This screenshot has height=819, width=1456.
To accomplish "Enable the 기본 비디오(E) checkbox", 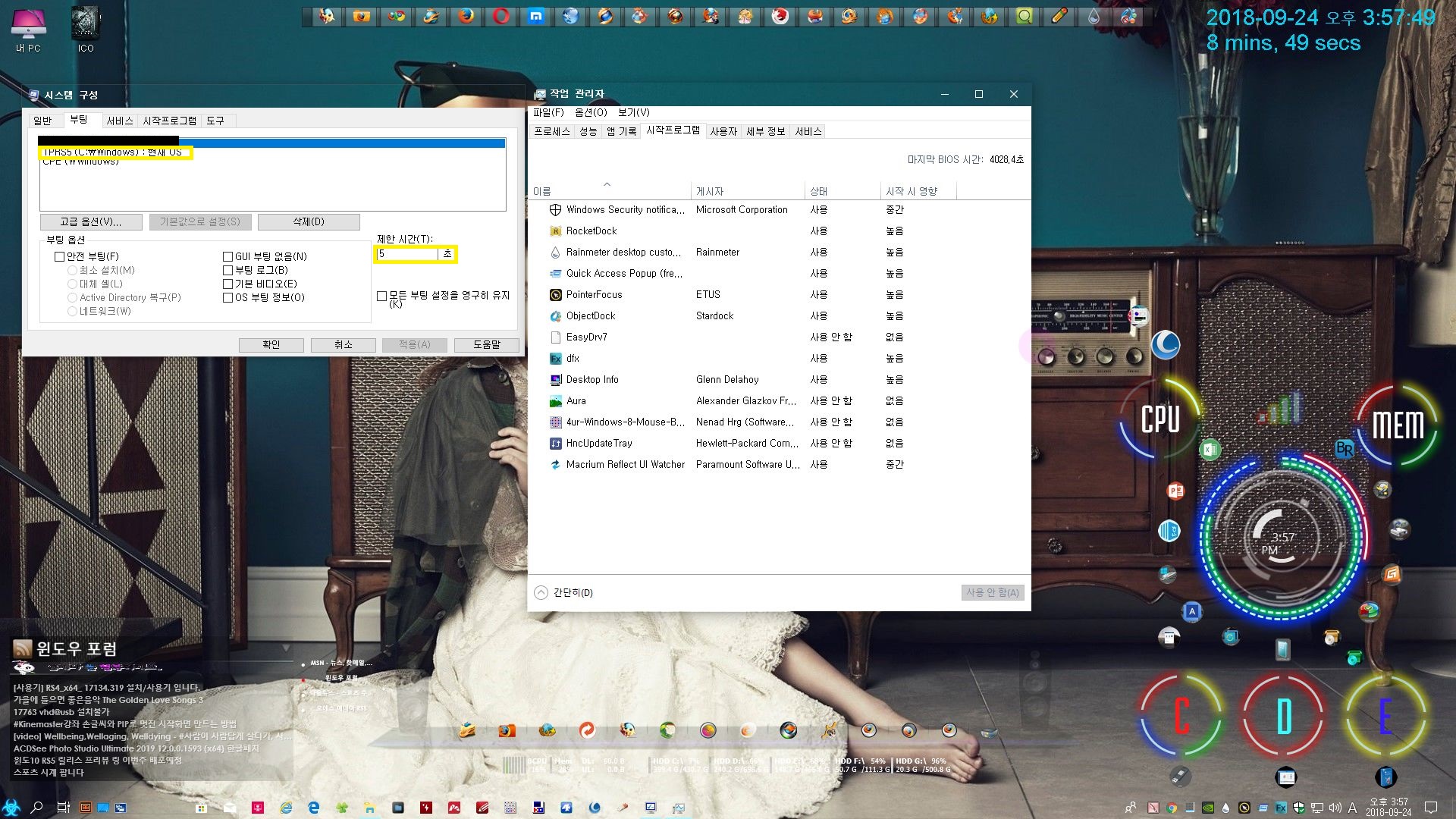I will pos(227,284).
